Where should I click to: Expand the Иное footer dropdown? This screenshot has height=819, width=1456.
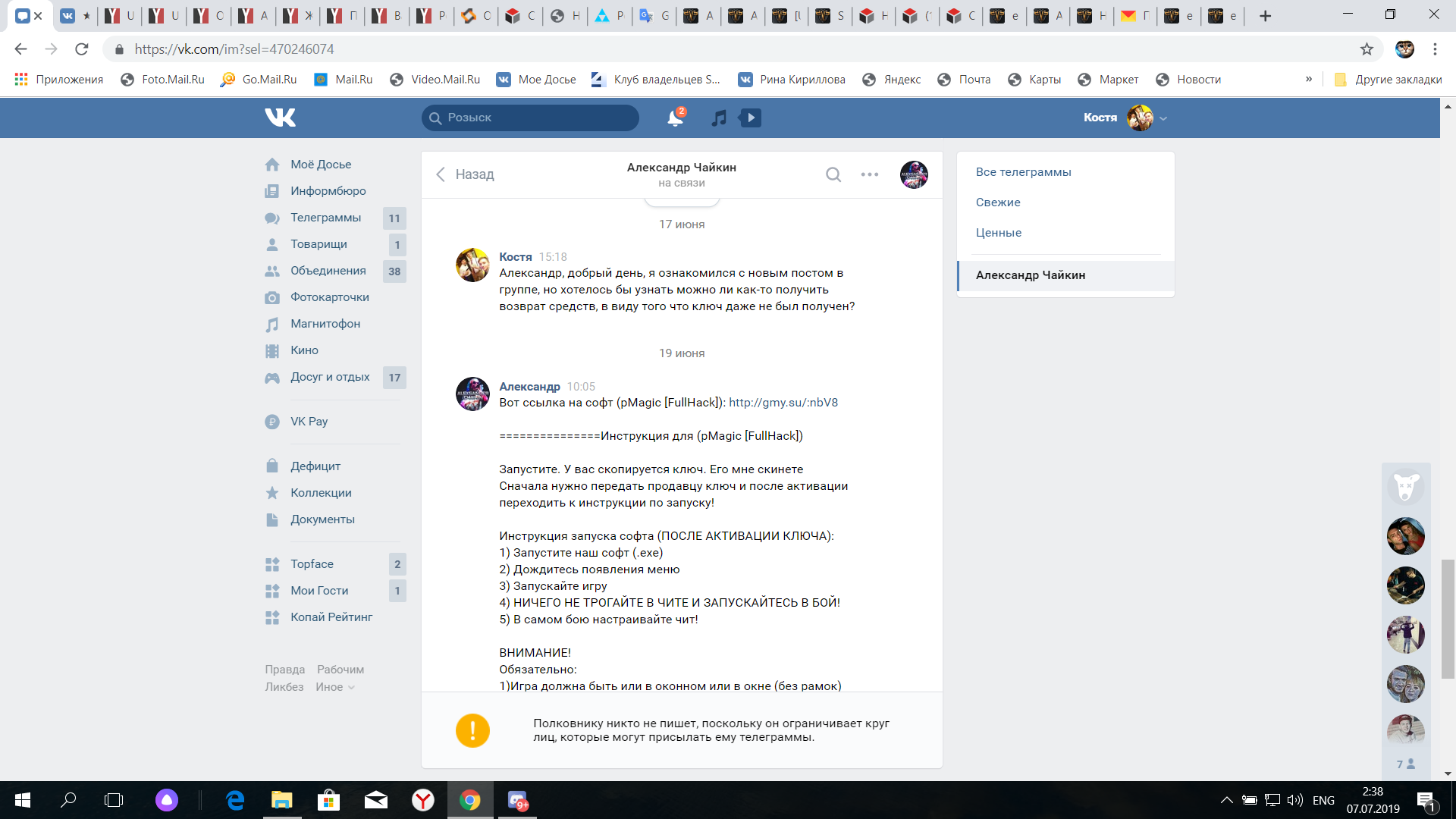point(335,687)
